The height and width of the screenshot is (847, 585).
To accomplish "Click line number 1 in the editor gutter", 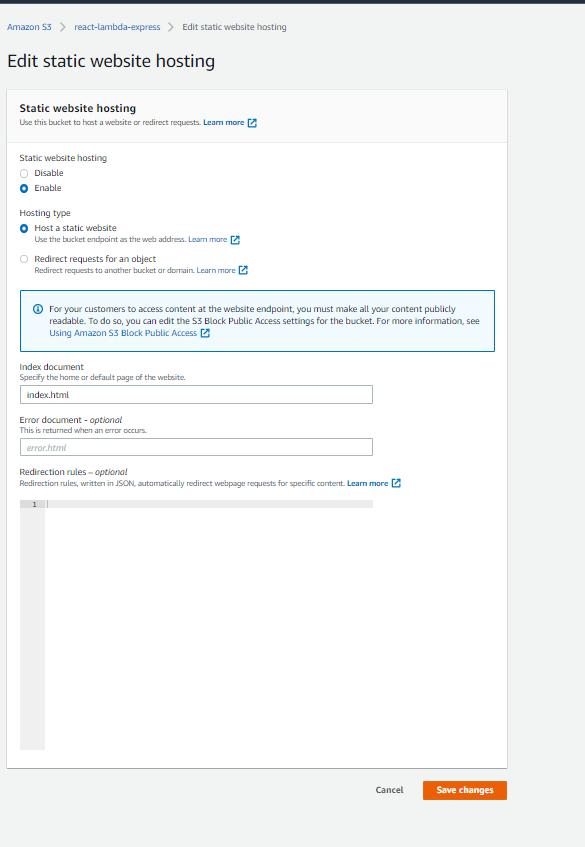I will [x=35, y=504].
